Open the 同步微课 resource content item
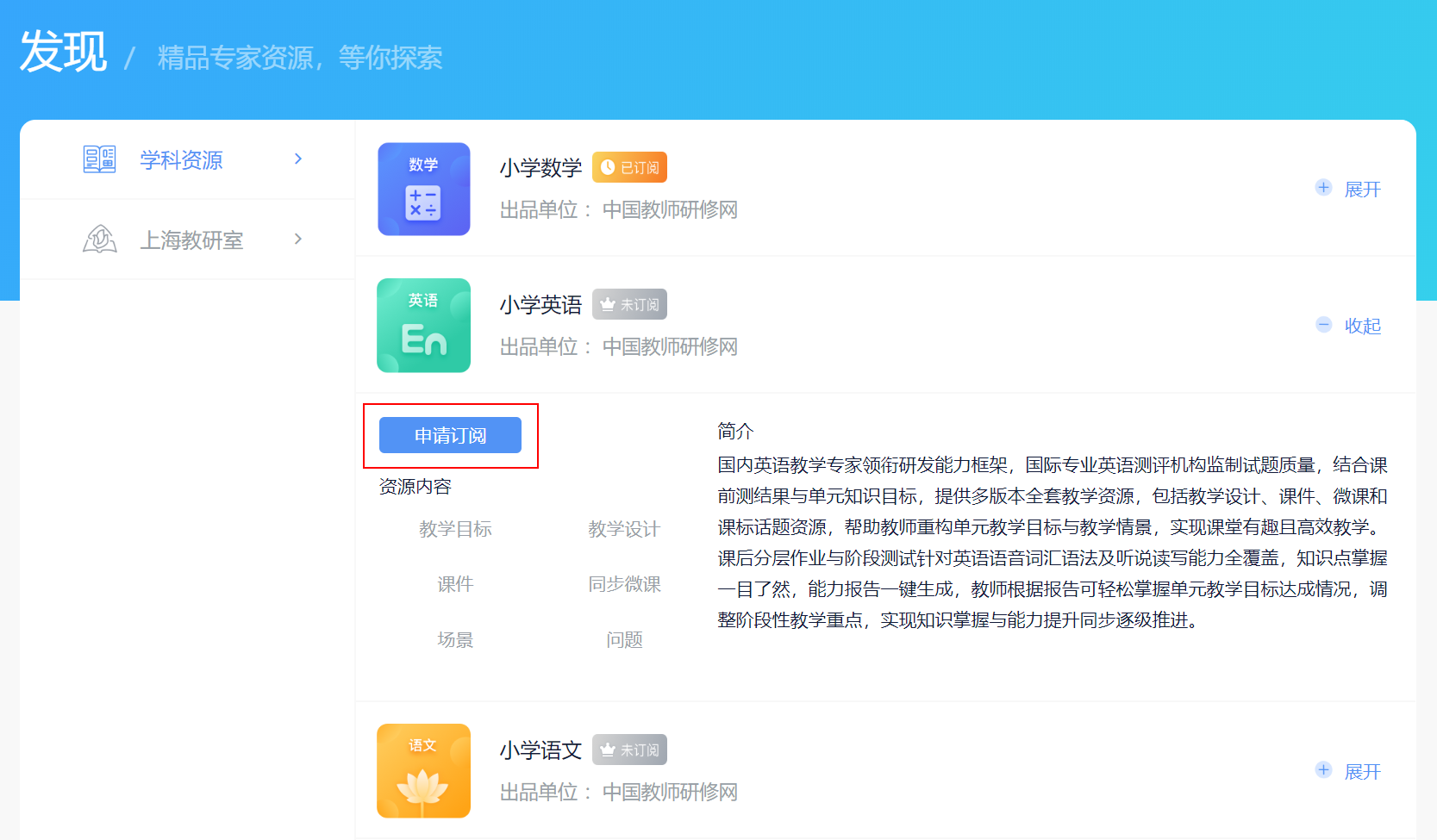 624,584
